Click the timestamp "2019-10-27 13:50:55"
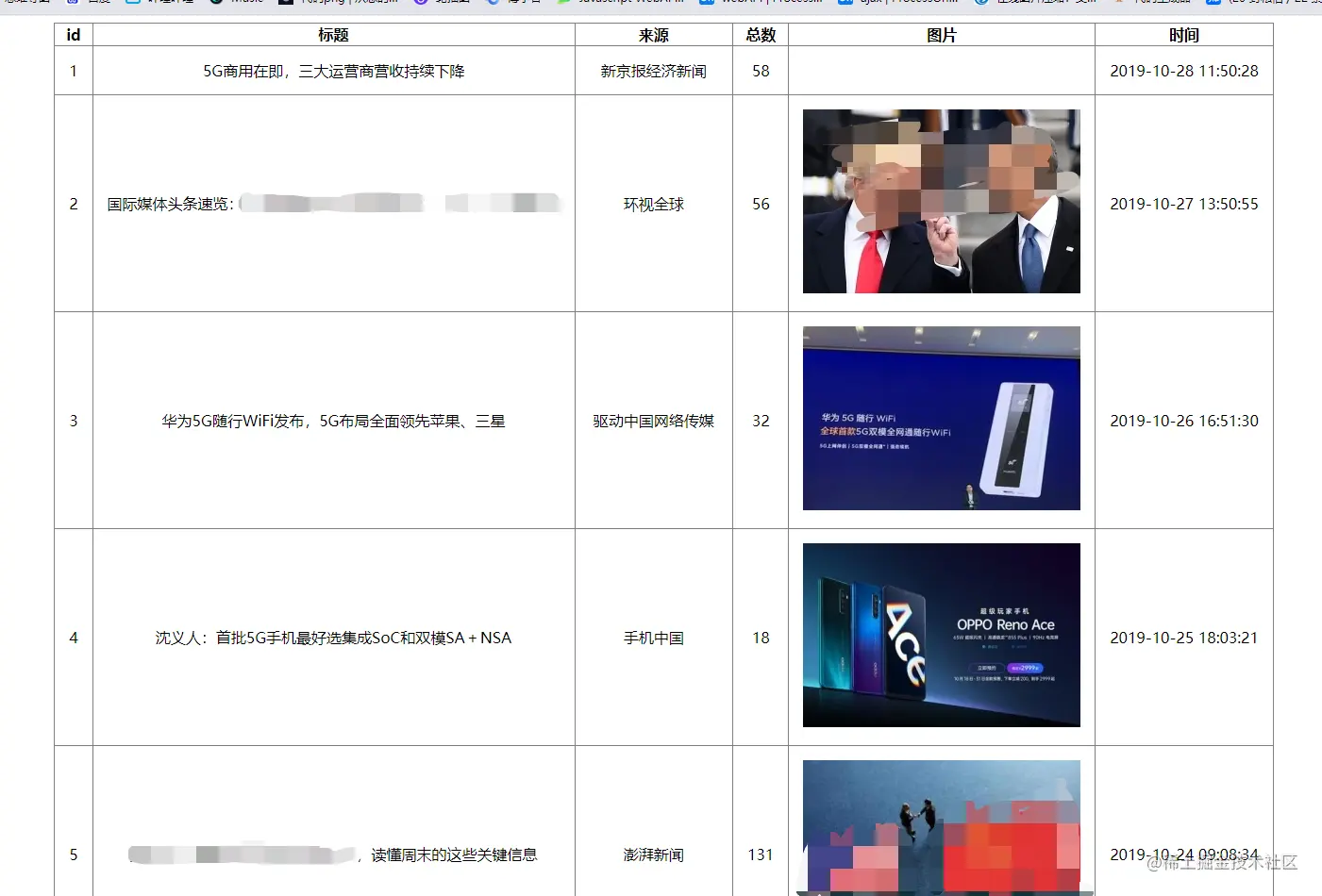1322x896 pixels. [1184, 204]
